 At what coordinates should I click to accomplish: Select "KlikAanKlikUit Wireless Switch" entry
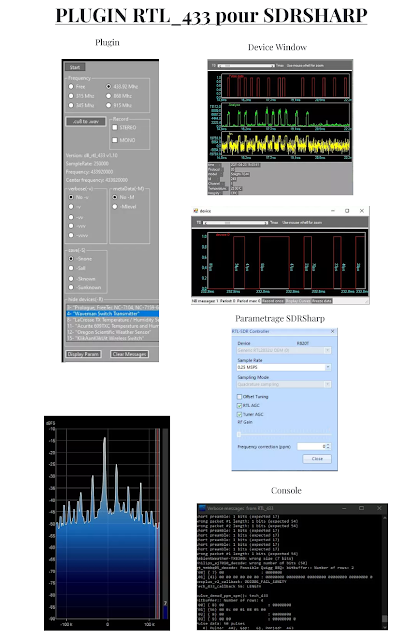112,338
